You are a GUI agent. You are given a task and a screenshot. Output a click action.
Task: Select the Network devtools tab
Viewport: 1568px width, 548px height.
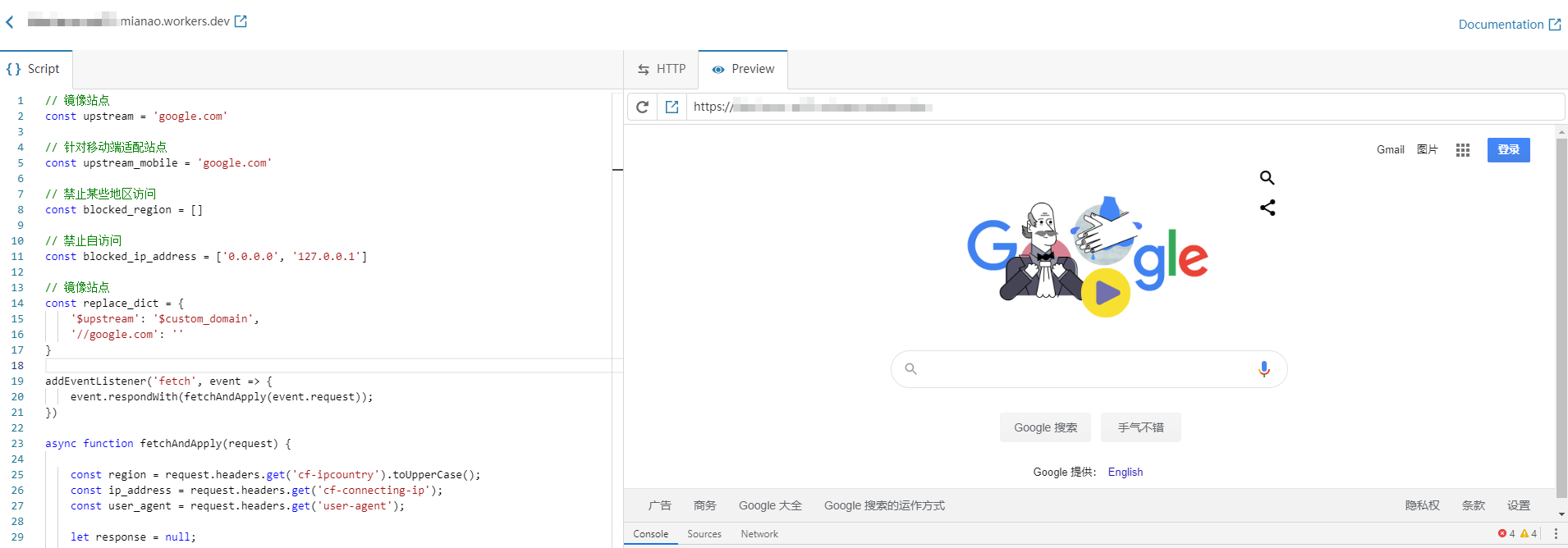(759, 534)
